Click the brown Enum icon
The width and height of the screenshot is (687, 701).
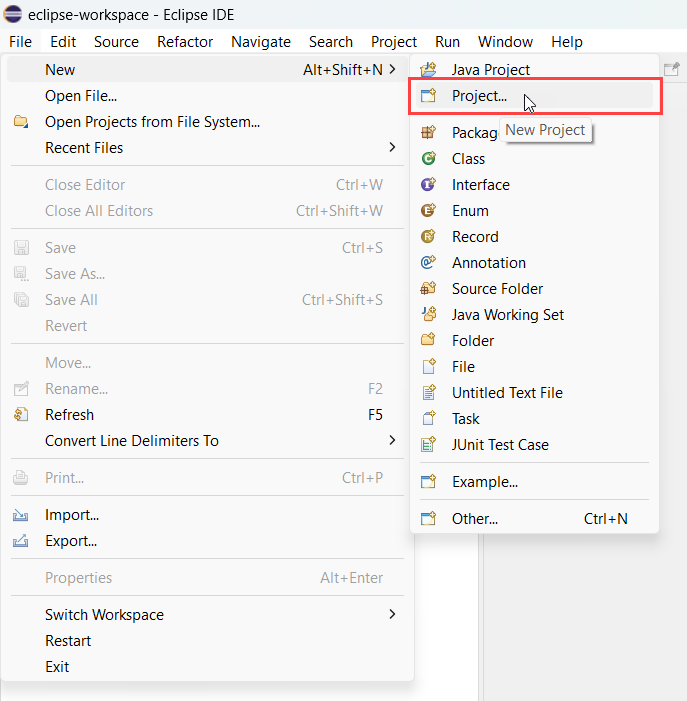[428, 210]
